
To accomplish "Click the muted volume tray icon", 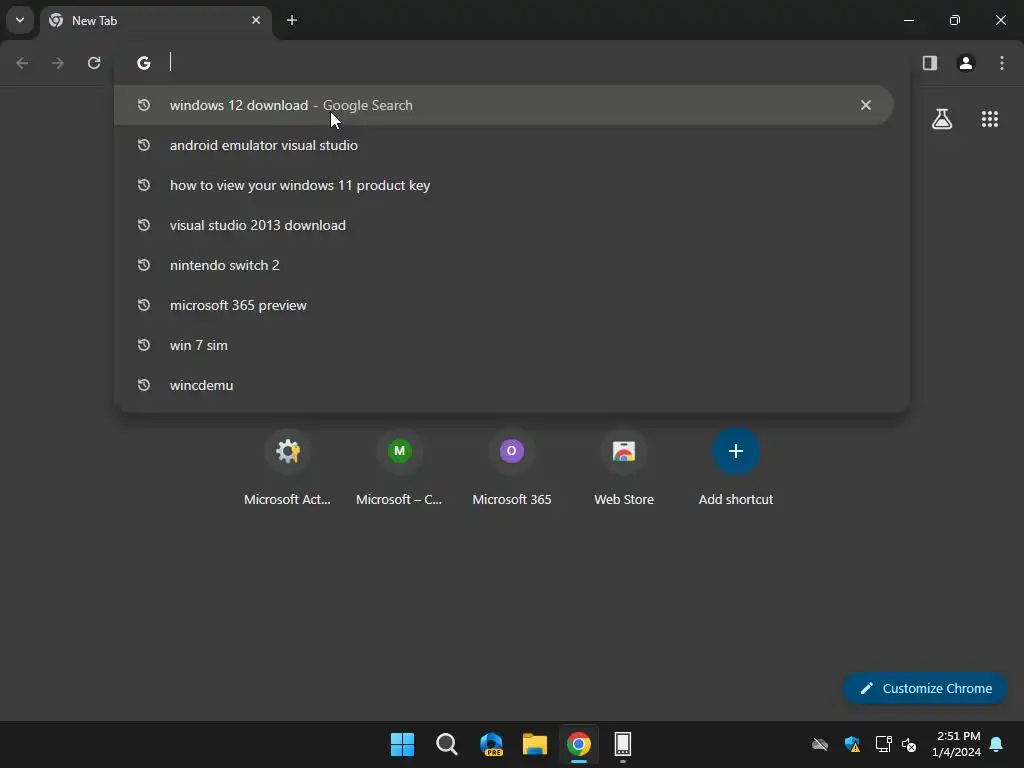I will click(908, 744).
